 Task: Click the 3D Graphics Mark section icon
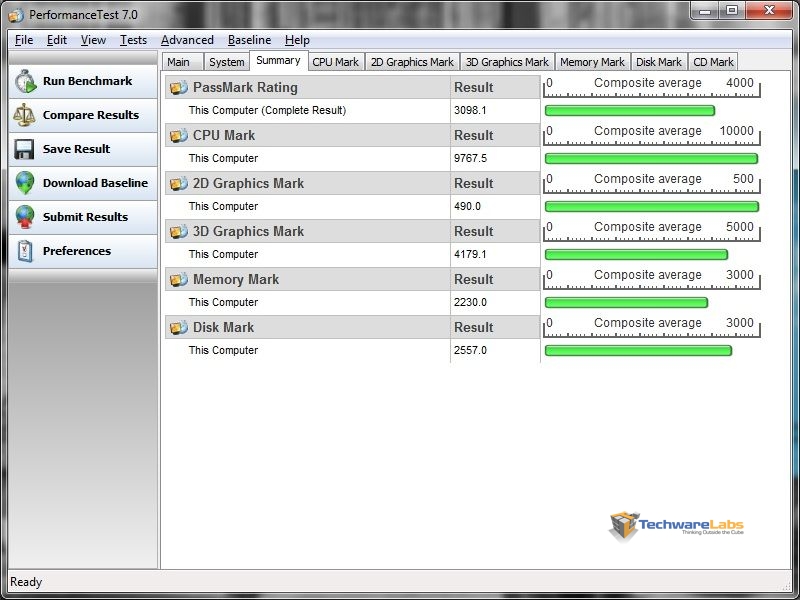[179, 232]
